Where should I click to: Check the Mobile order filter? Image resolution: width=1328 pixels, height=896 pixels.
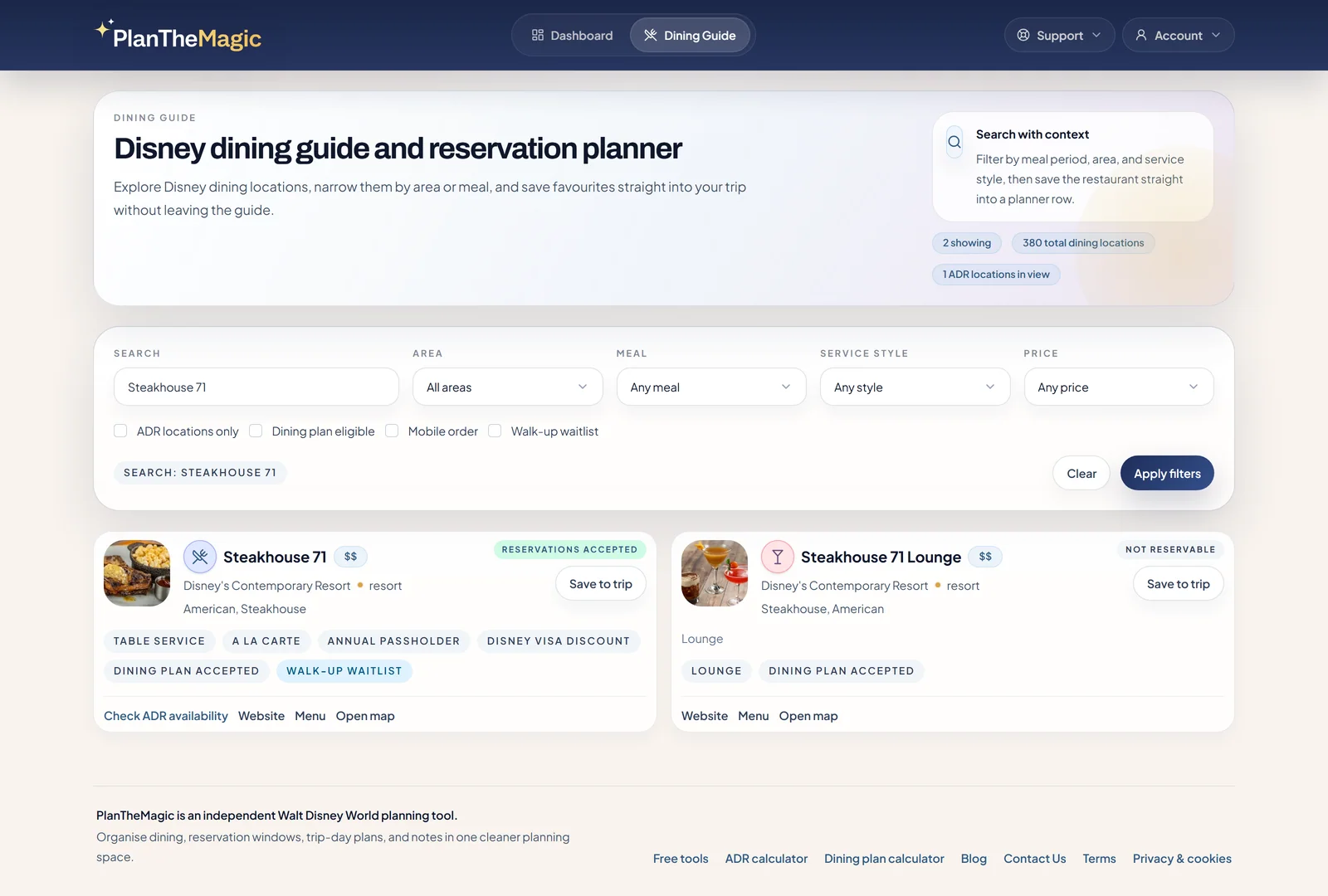click(x=392, y=431)
